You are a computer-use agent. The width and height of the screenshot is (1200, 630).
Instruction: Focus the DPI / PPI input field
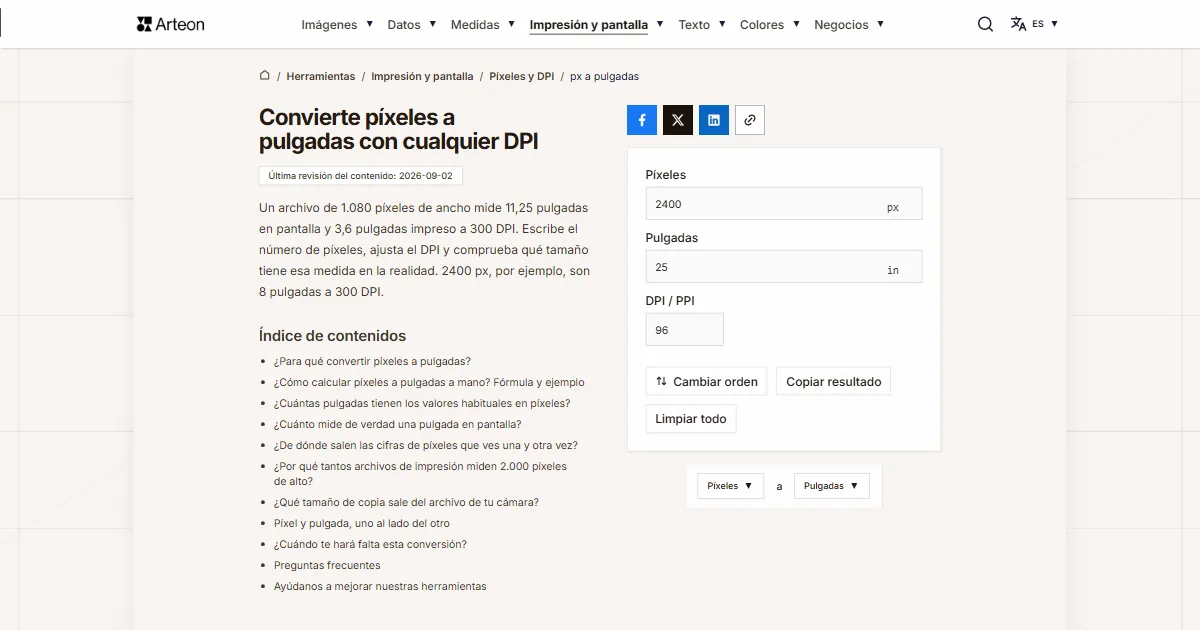(x=685, y=330)
